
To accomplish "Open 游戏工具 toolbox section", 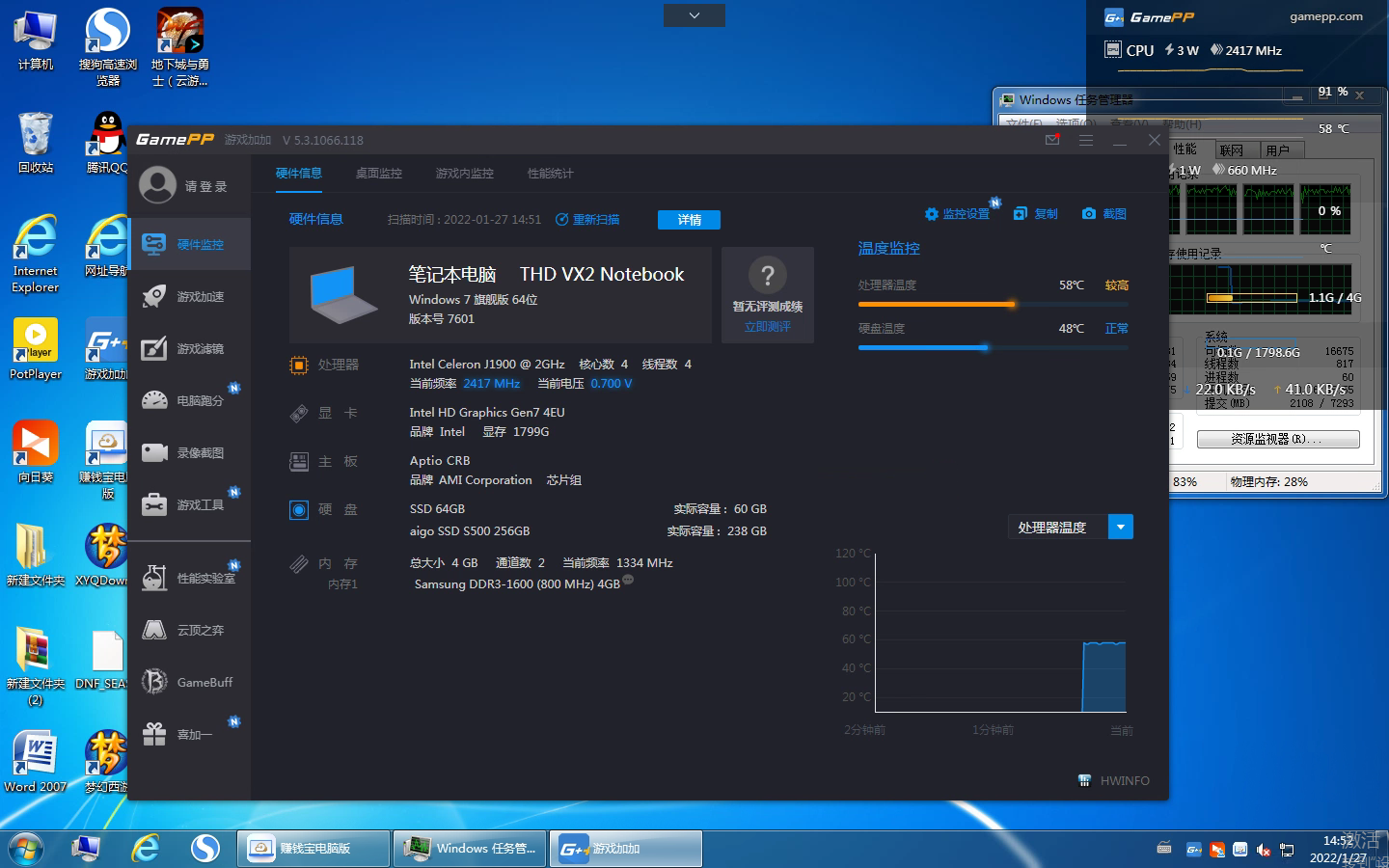I will coord(189,504).
